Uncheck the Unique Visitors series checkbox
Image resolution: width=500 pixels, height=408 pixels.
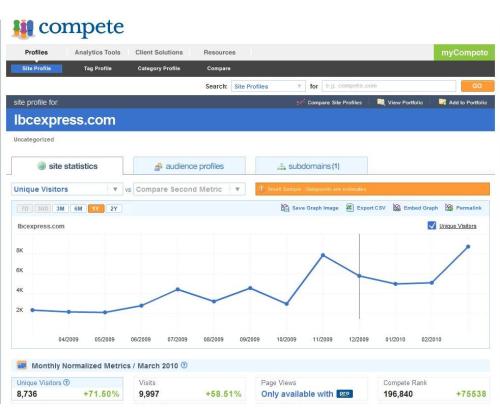pyautogui.click(x=431, y=226)
